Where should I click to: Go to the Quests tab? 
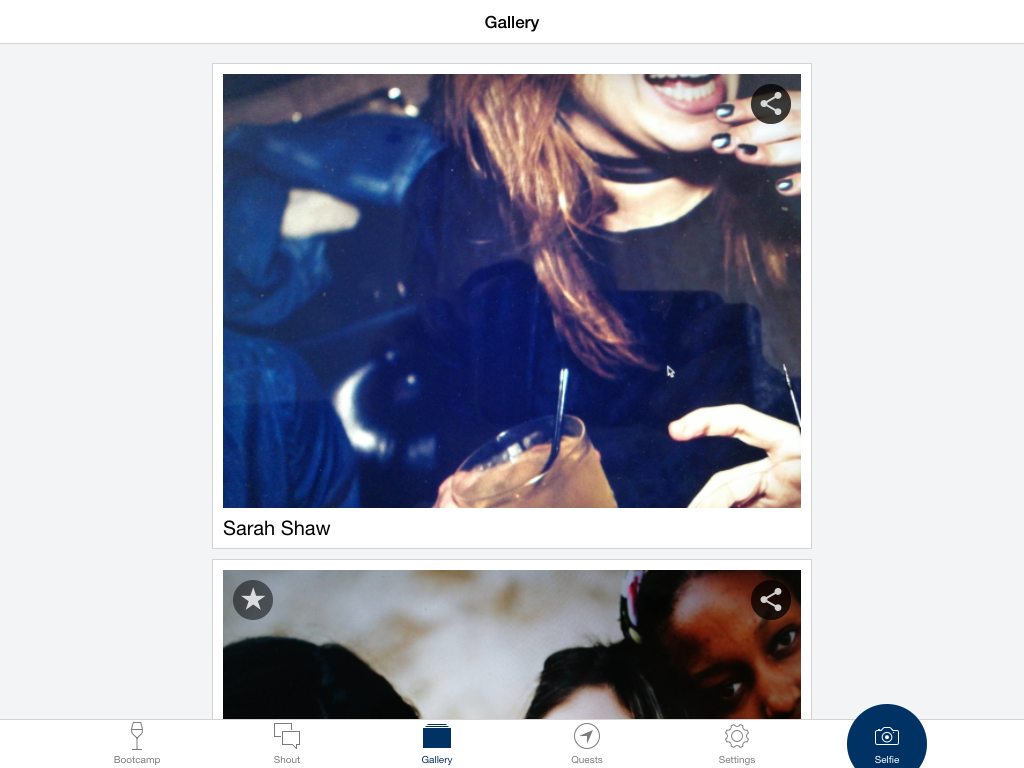[586, 744]
